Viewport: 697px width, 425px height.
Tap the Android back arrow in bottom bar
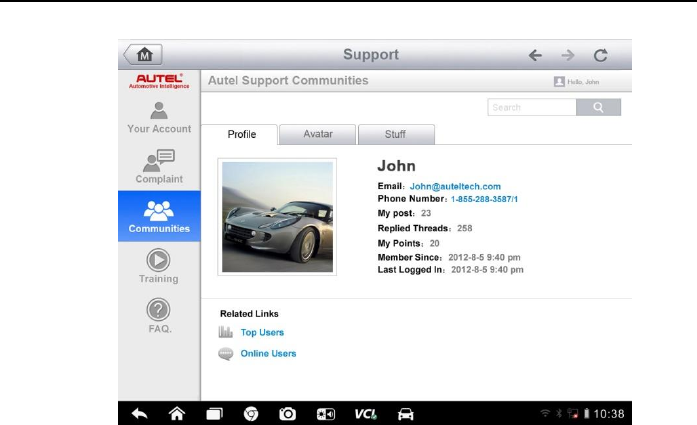pos(140,414)
